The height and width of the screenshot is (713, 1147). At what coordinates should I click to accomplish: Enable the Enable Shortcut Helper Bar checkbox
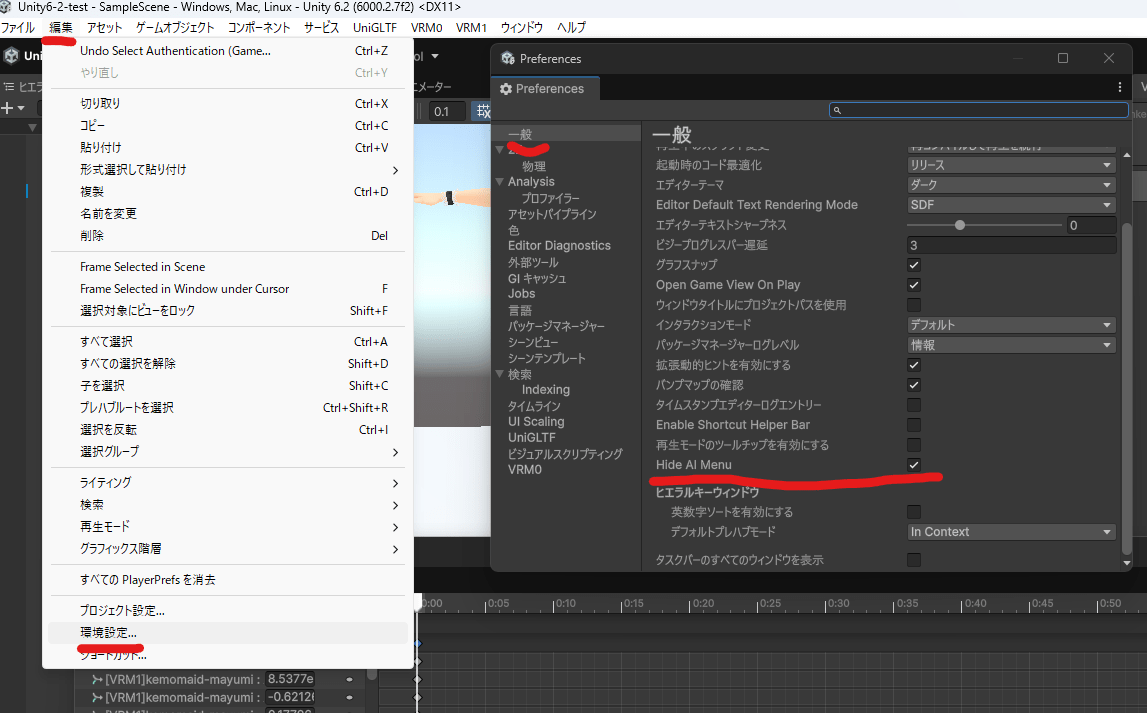coord(913,425)
